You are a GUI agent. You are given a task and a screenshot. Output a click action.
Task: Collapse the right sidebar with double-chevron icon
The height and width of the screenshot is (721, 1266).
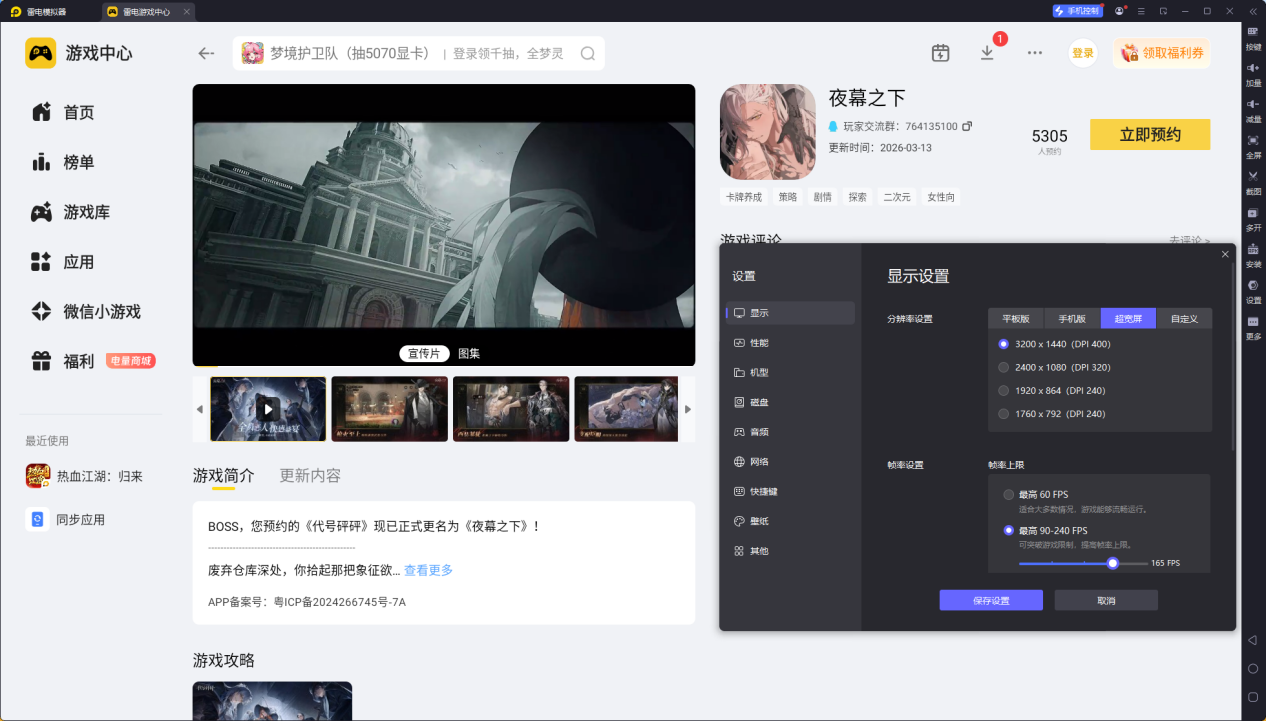(1253, 11)
